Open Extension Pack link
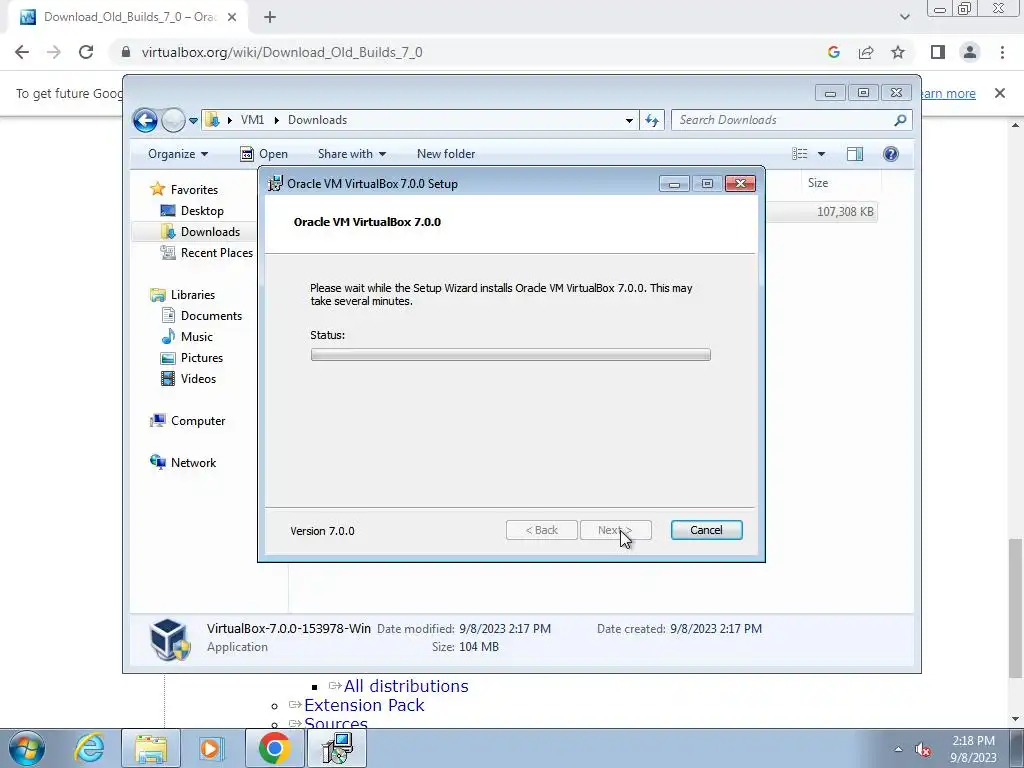Screen dimensions: 1024x768 tap(364, 705)
